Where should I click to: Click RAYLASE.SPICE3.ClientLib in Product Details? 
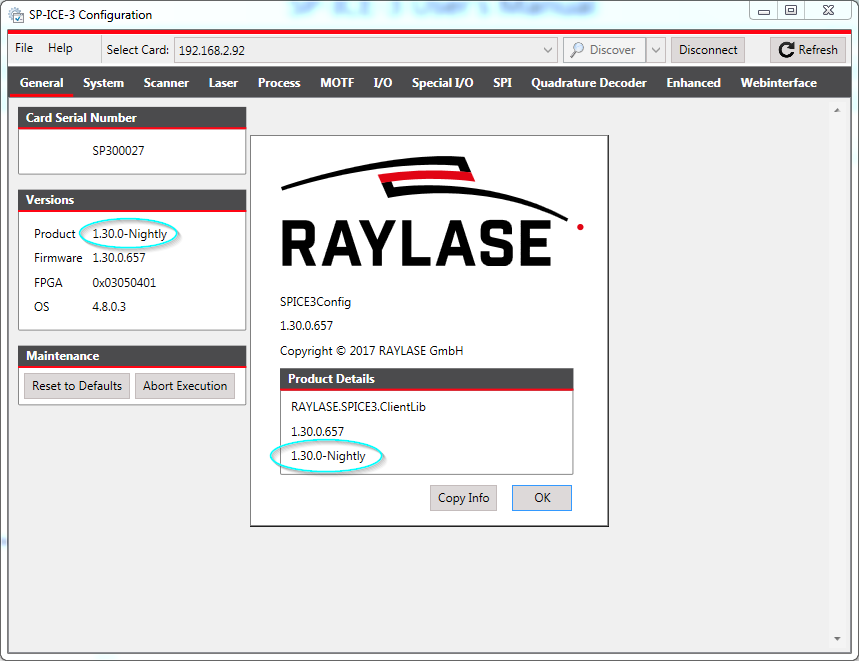click(358, 407)
